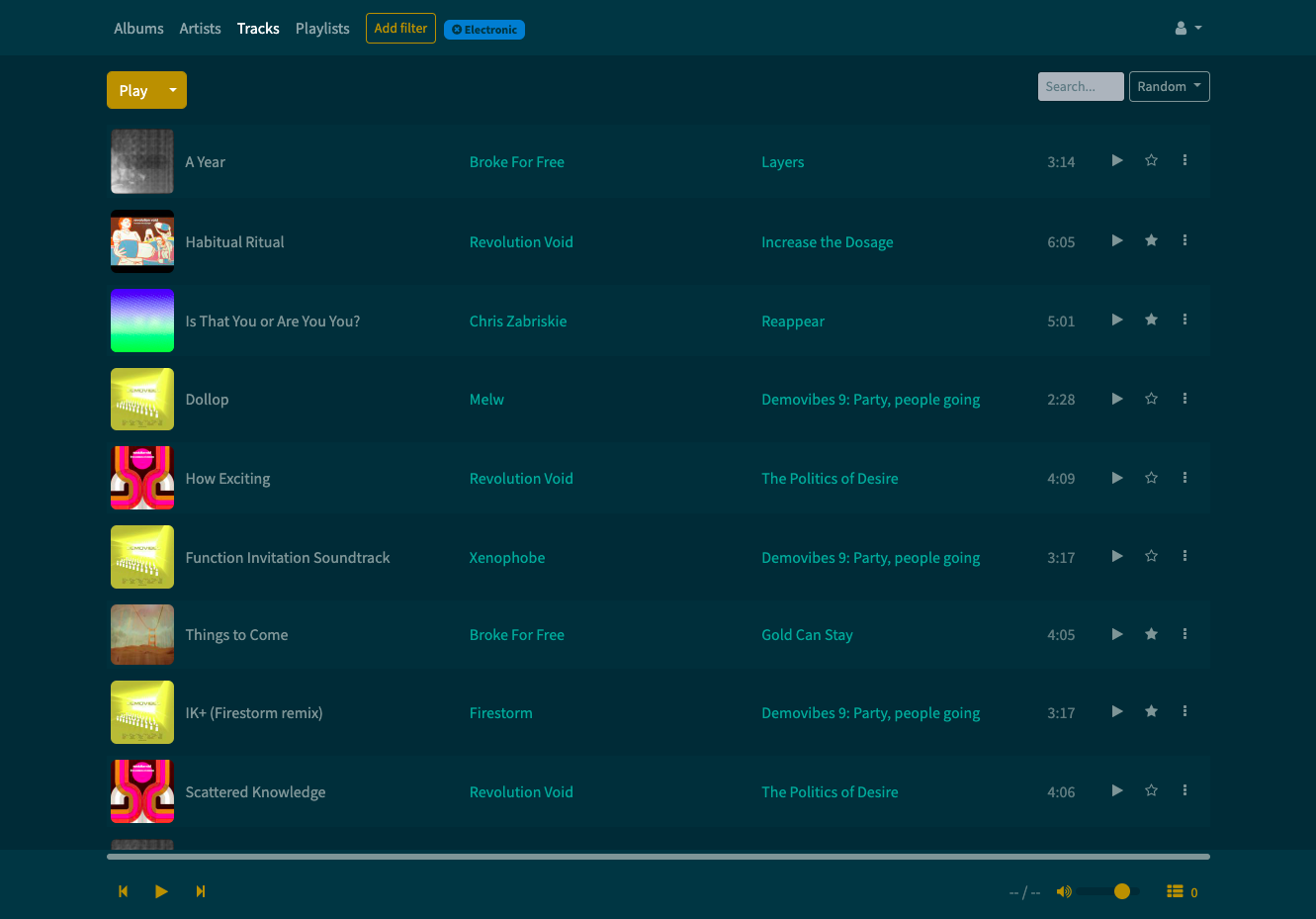Star the track A Year
Screen dimensions: 1316x919
tap(1151, 160)
